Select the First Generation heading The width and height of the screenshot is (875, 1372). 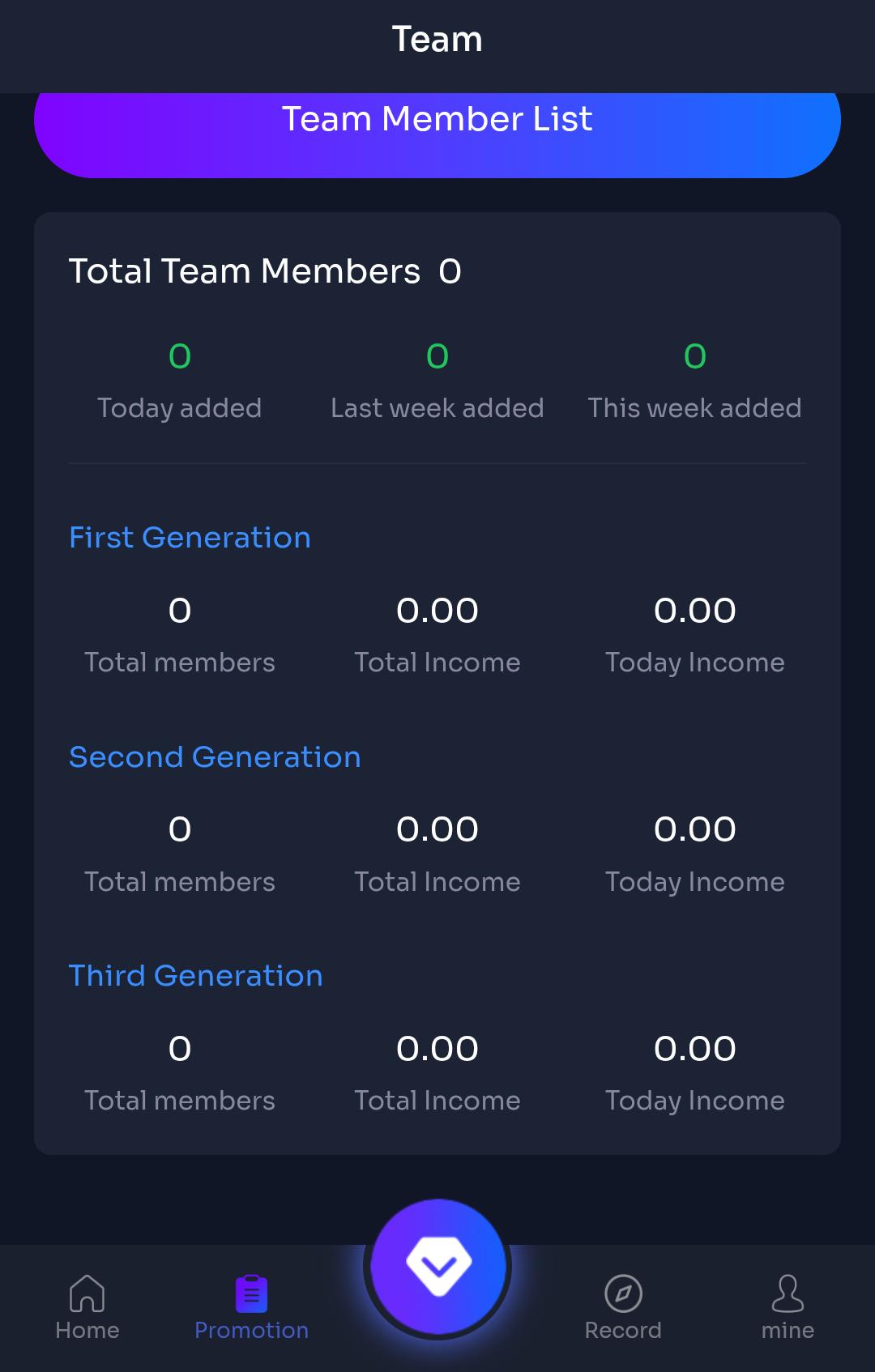click(x=190, y=537)
